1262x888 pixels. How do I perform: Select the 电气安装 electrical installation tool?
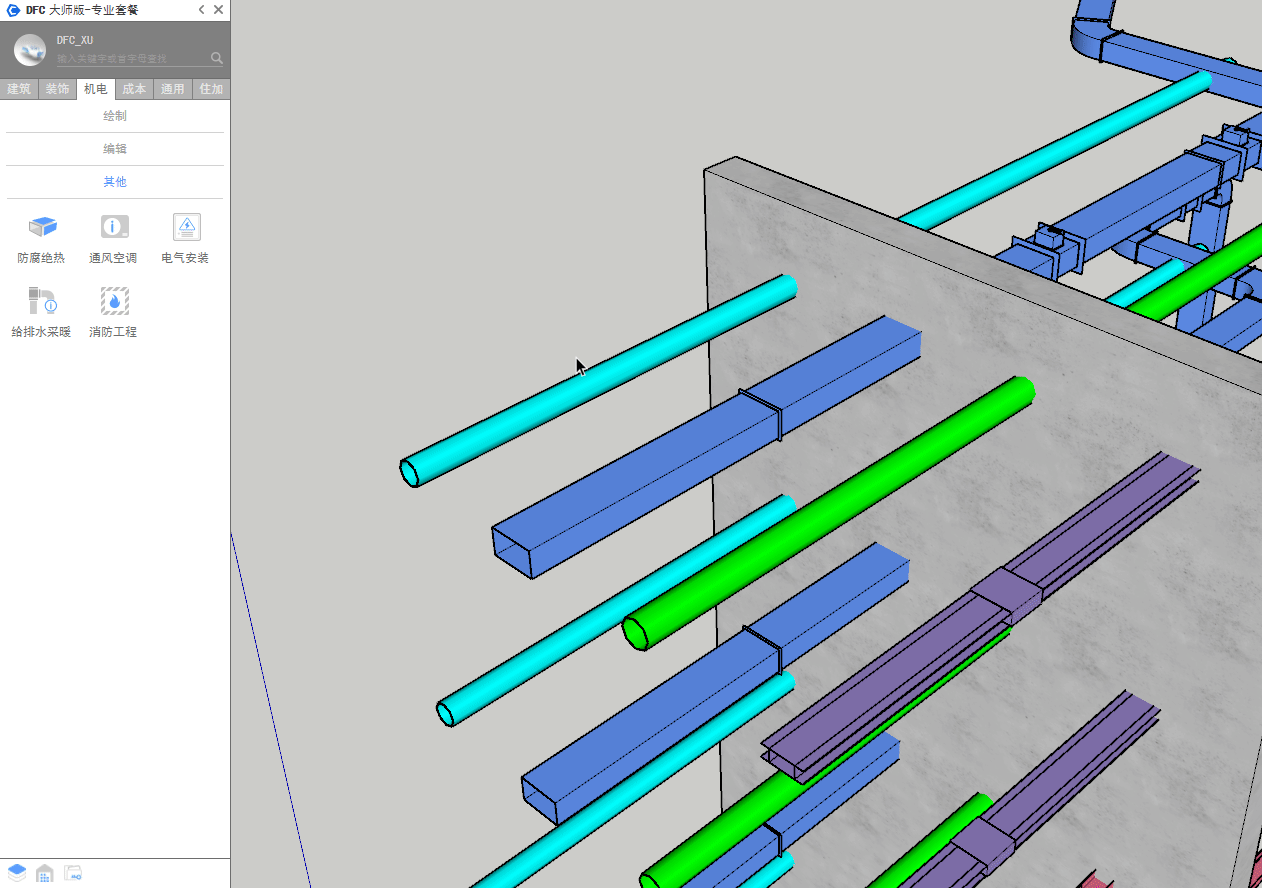coord(186,228)
